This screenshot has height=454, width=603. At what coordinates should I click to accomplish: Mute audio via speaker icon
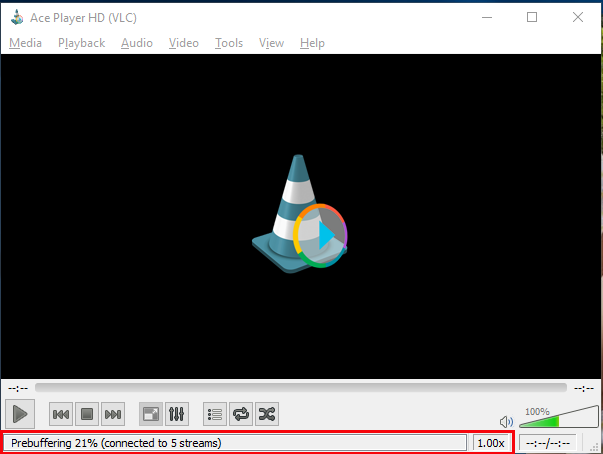[506, 422]
